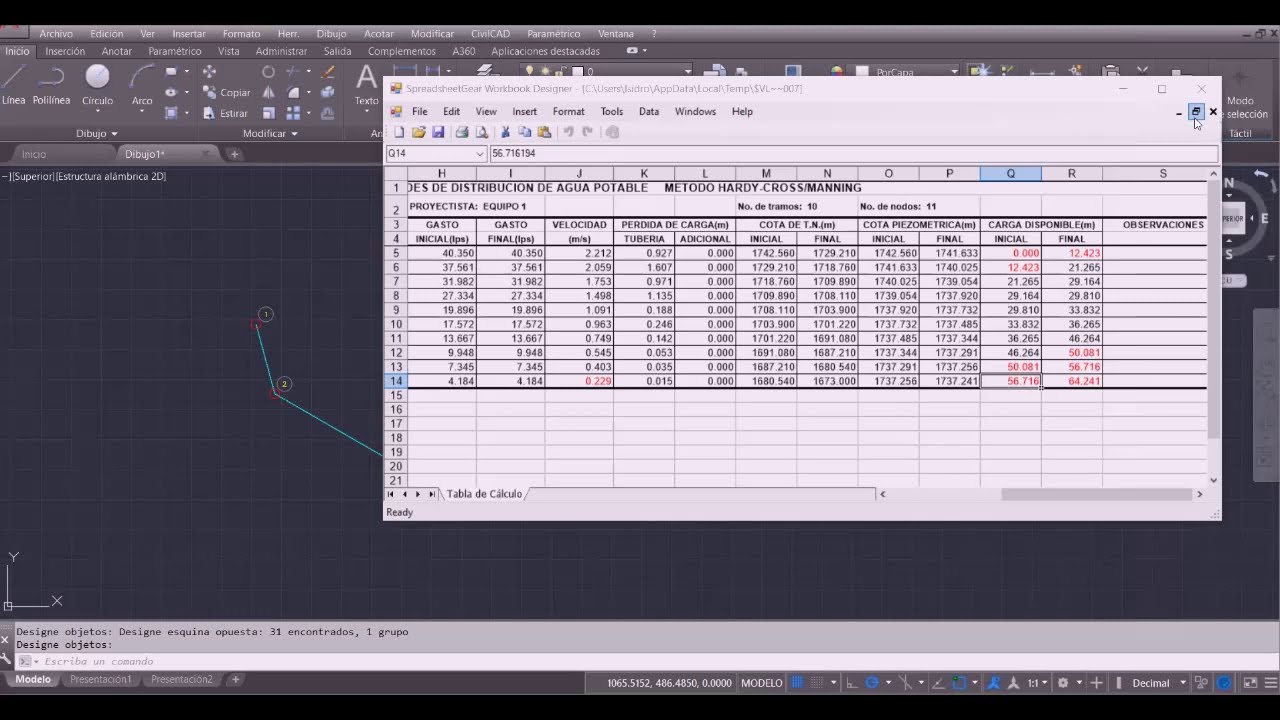Open the 1:1 annotation scale dropdown
This screenshot has width=1280, height=720.
coord(1038,683)
